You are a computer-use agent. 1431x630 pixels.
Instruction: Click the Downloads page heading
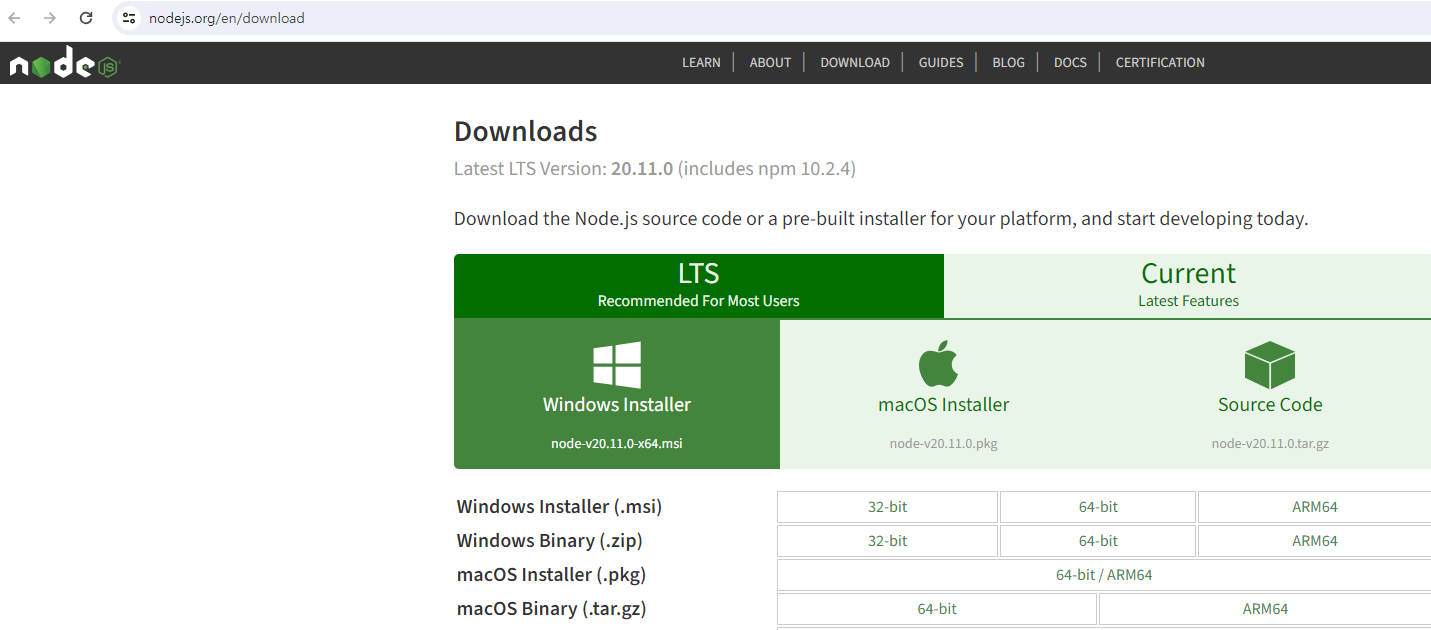(x=526, y=131)
